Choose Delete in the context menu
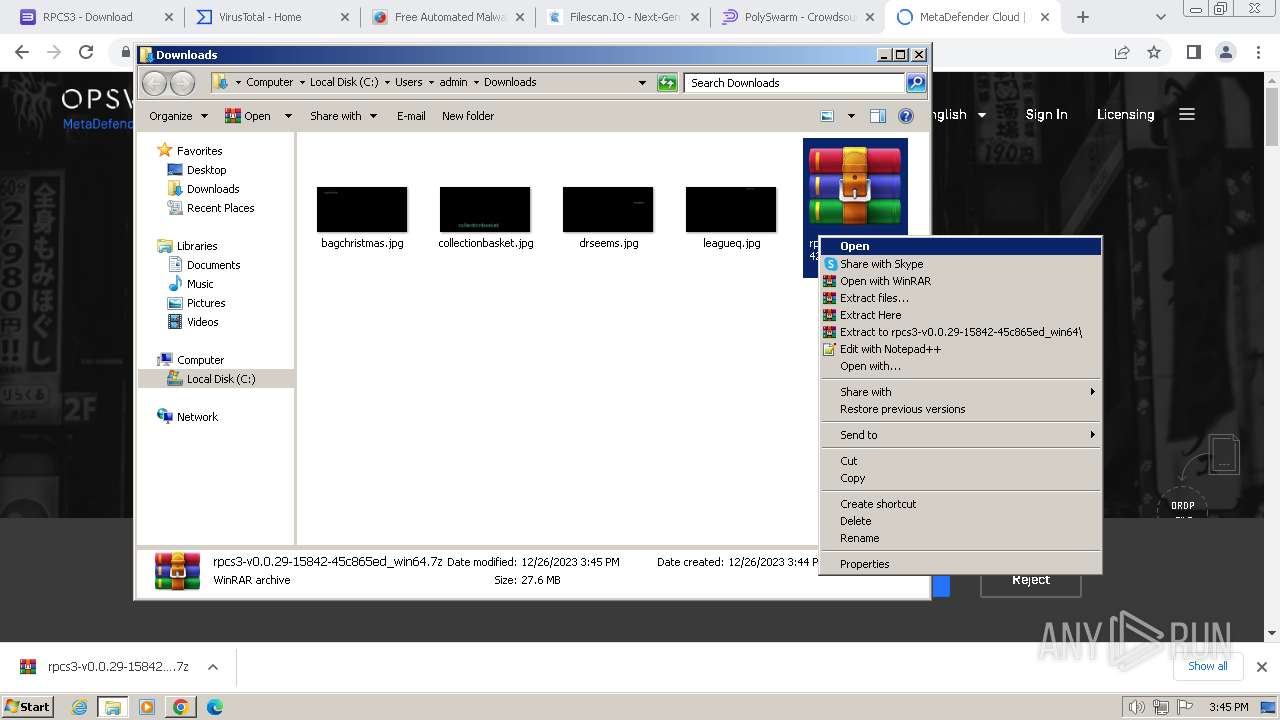 click(960, 521)
